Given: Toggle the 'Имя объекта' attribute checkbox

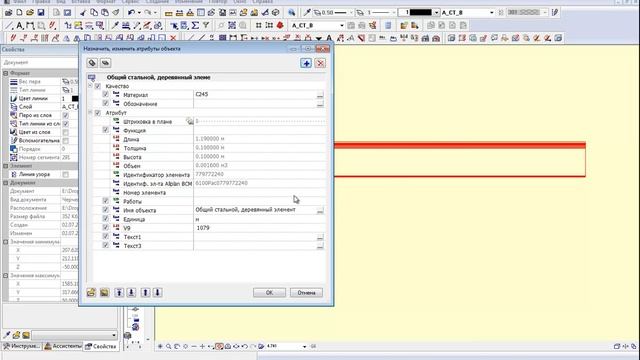Looking at the screenshot, I should coord(105,210).
